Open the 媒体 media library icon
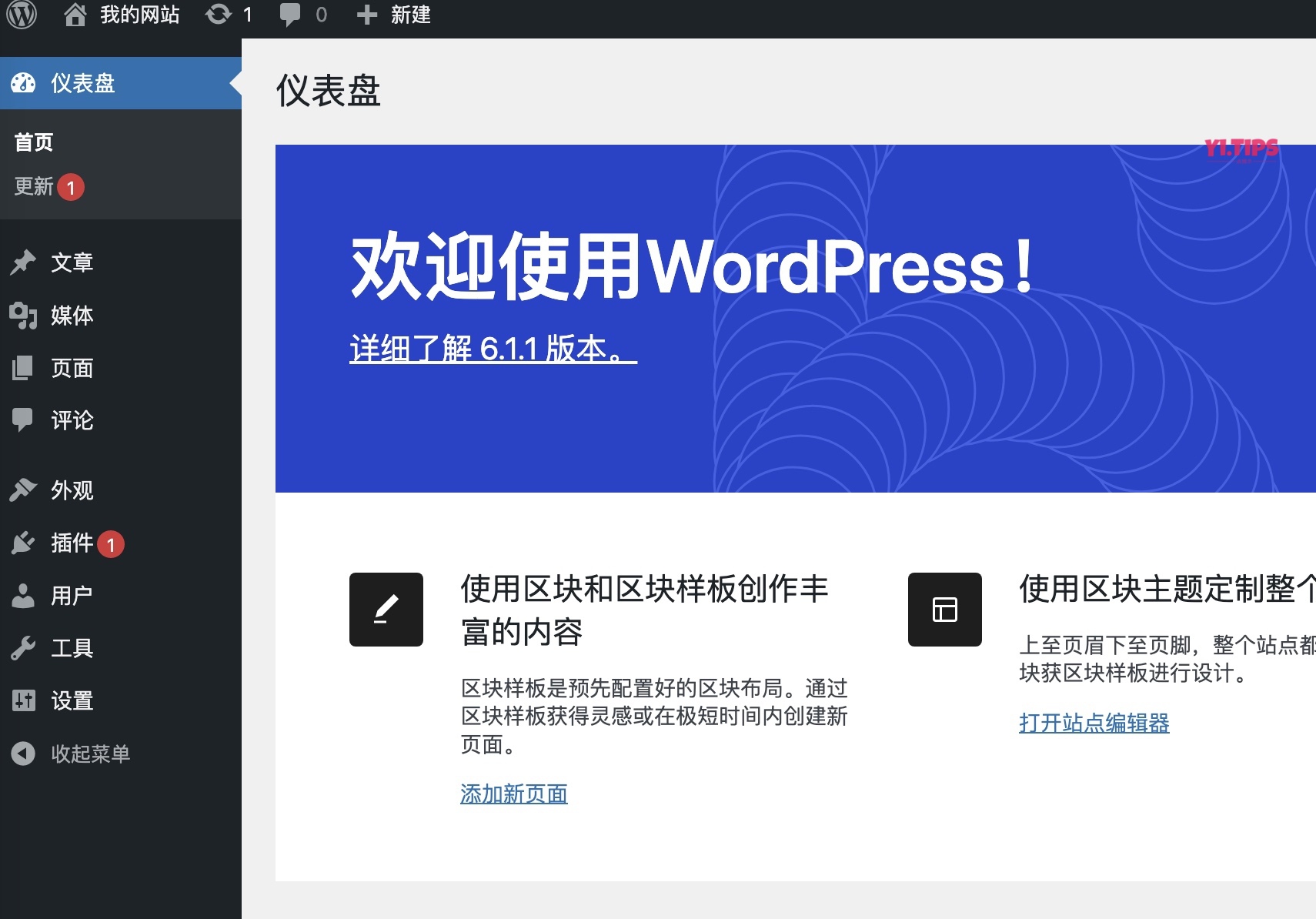The height and width of the screenshot is (919, 1316). click(24, 316)
